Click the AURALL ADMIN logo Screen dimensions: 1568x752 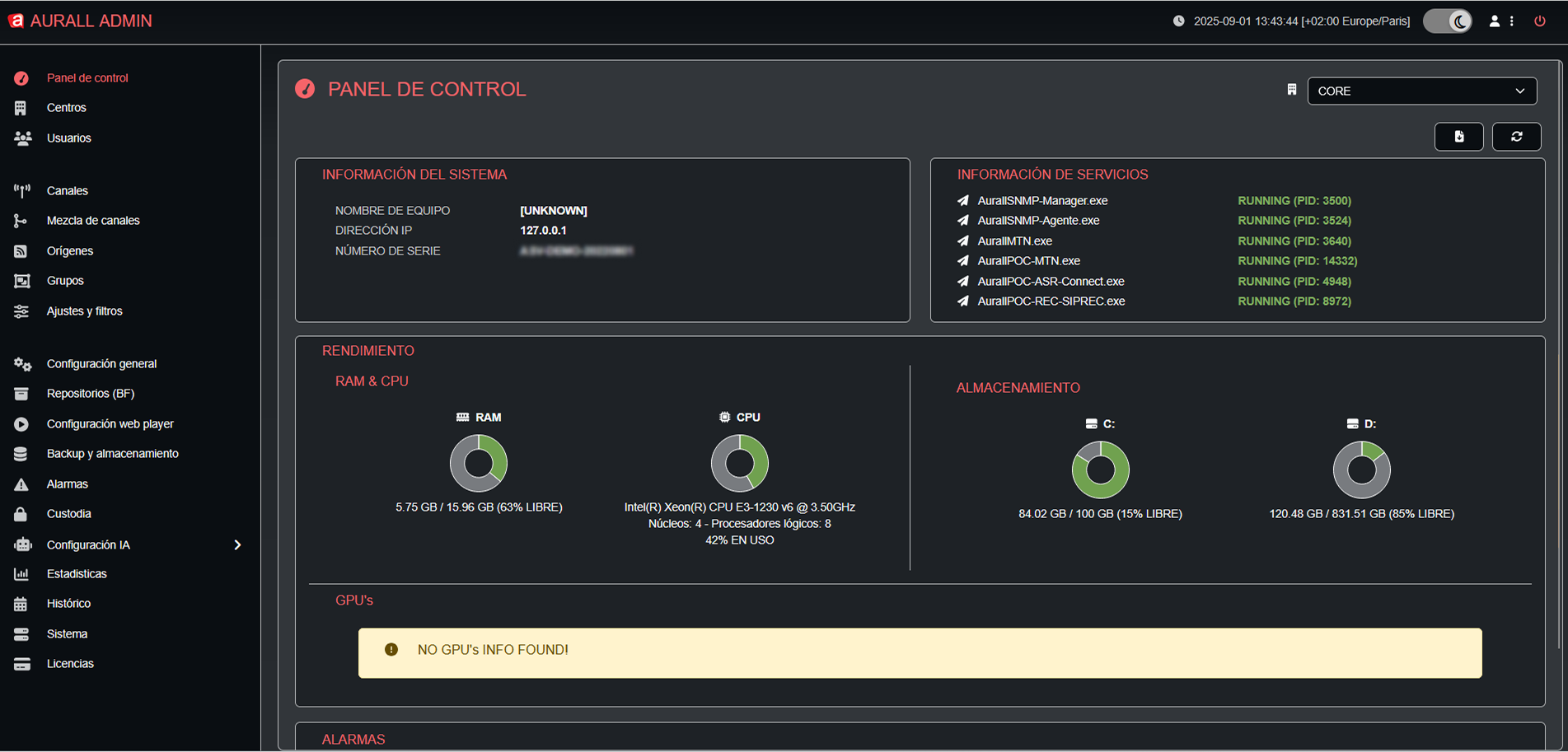point(81,21)
